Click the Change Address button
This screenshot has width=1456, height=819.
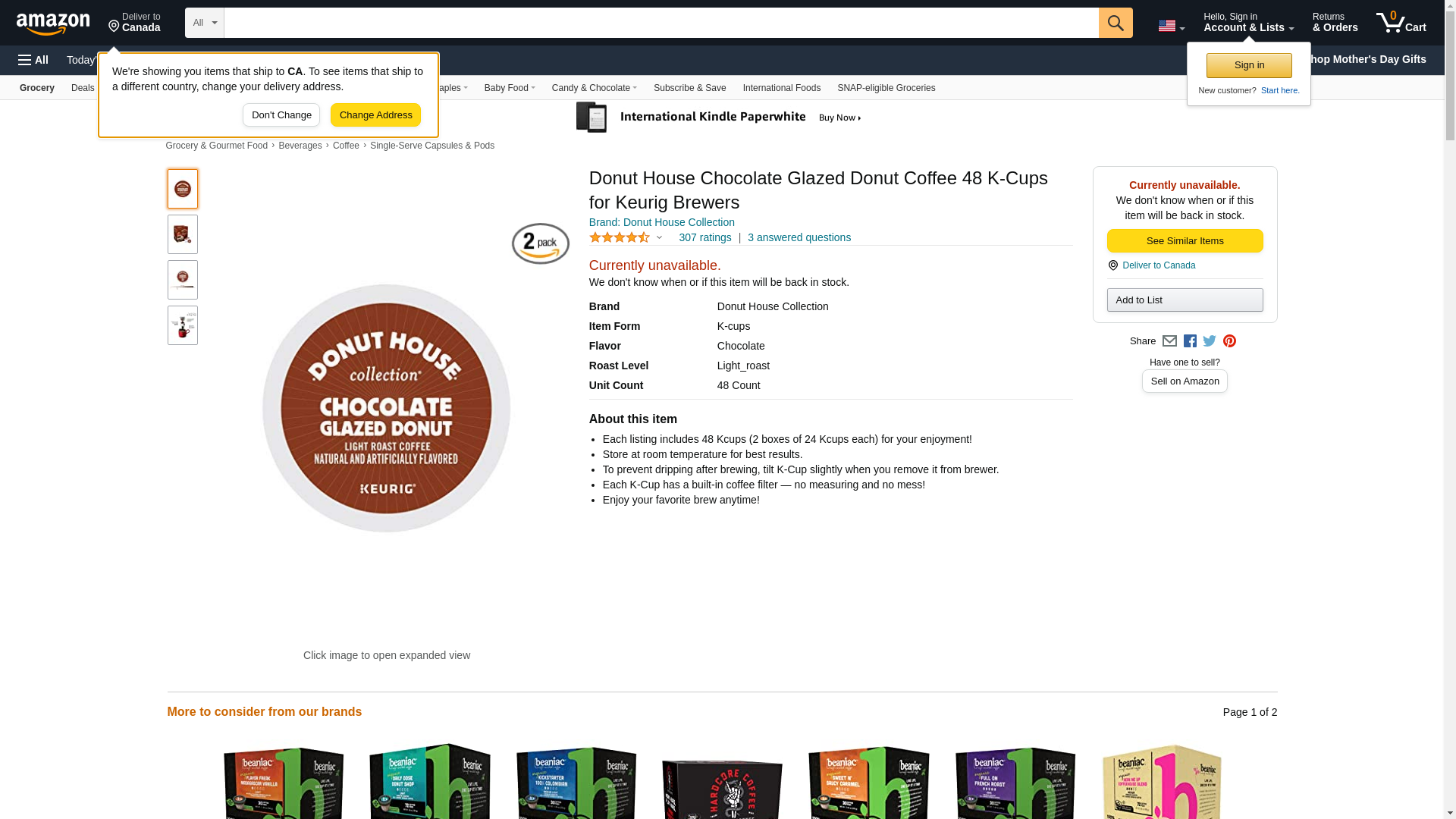(x=375, y=115)
